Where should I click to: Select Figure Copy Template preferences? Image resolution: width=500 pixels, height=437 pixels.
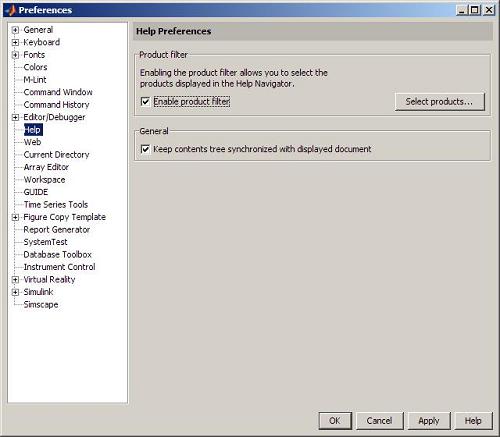(x=64, y=217)
